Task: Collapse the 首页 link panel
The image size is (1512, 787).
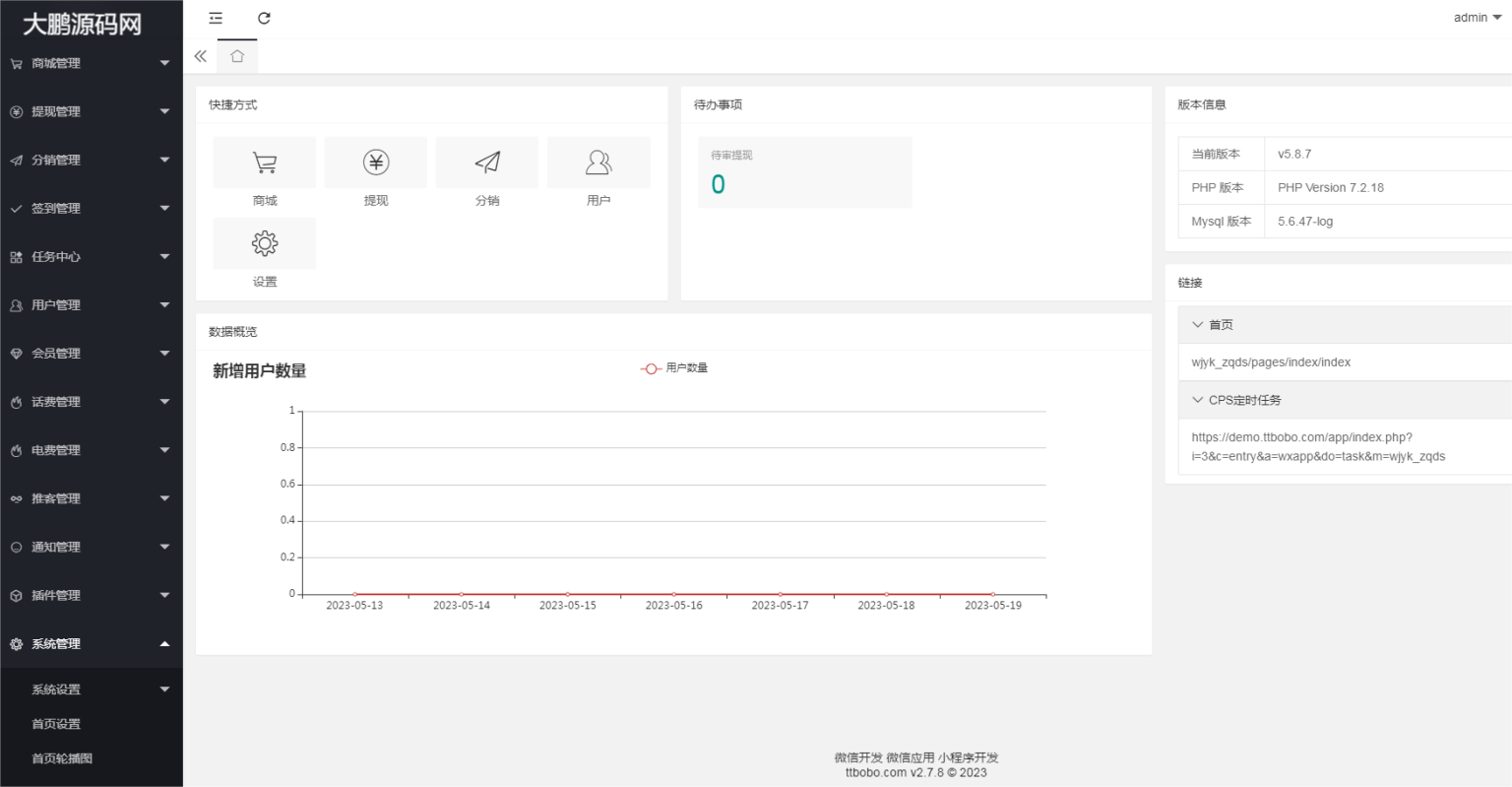Action: pyautogui.click(x=1221, y=325)
